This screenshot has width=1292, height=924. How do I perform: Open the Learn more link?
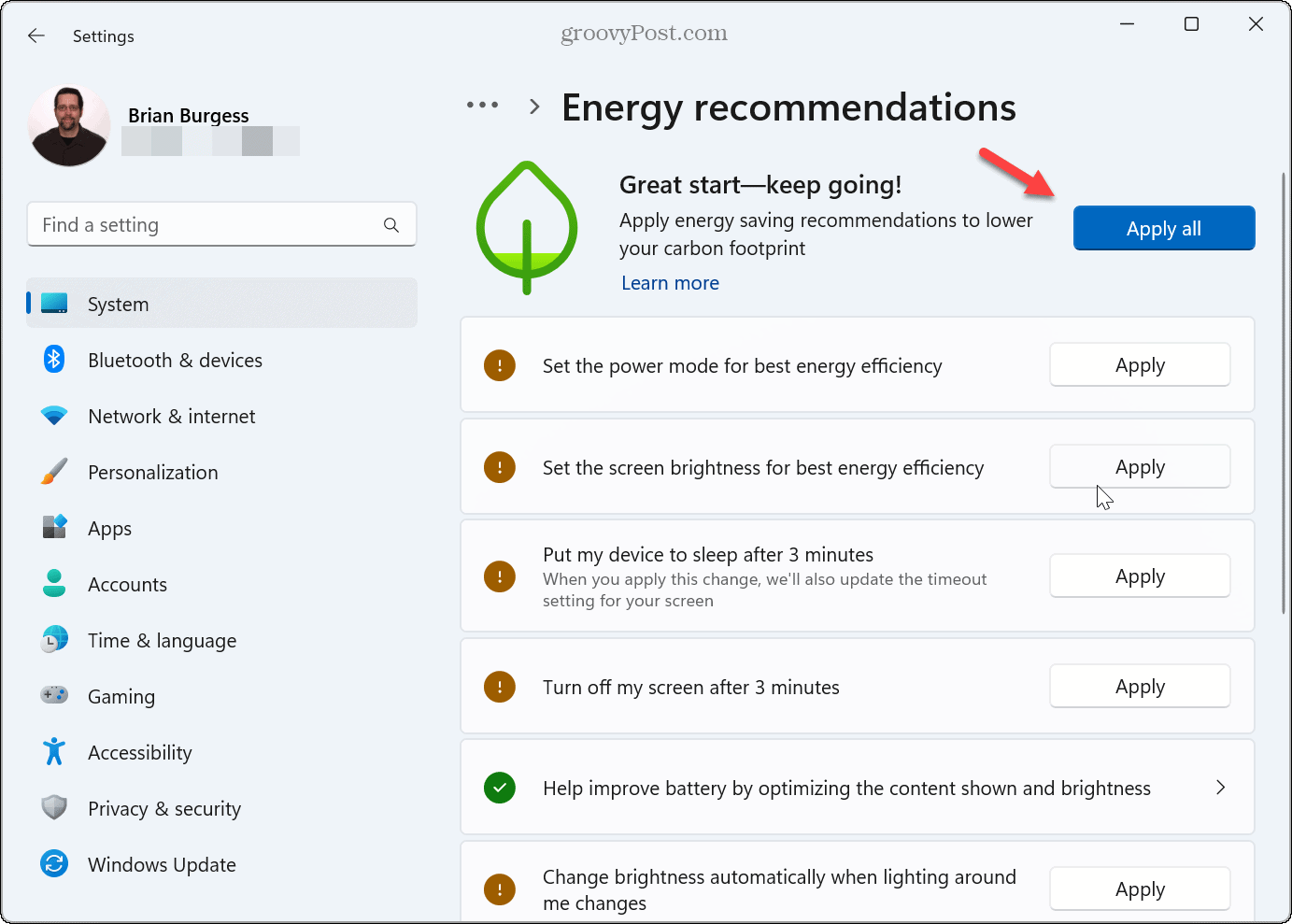pyautogui.click(x=670, y=283)
